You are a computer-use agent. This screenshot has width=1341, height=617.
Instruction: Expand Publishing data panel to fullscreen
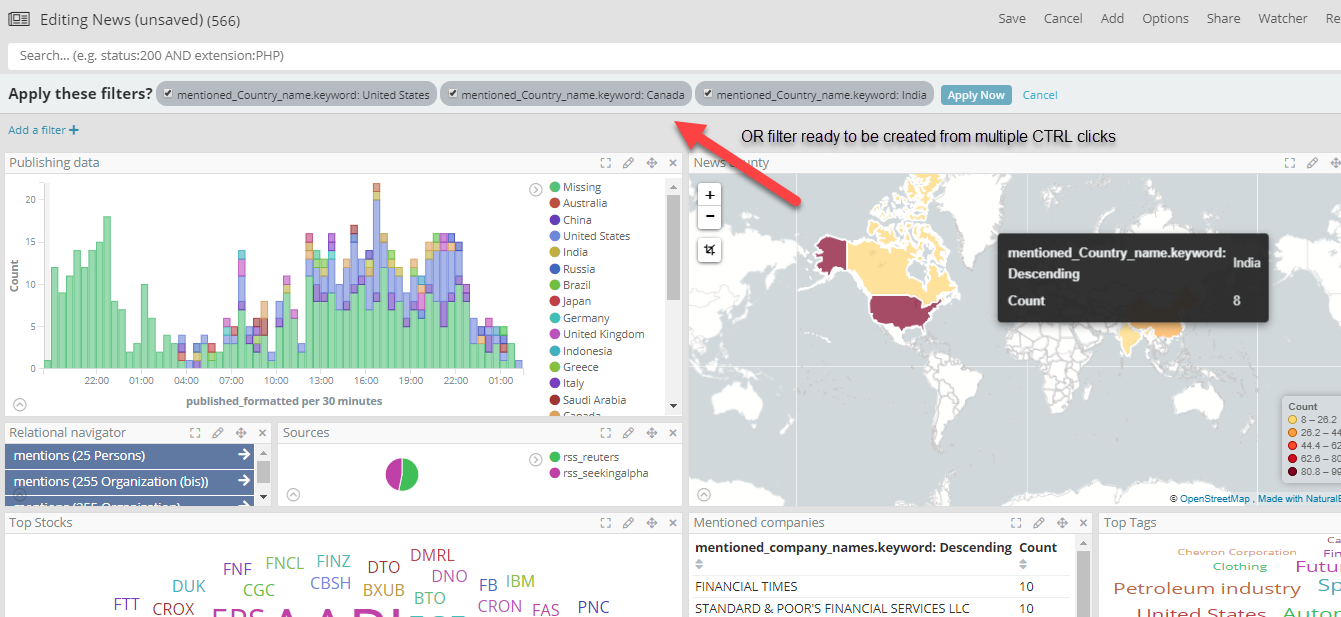[606, 163]
